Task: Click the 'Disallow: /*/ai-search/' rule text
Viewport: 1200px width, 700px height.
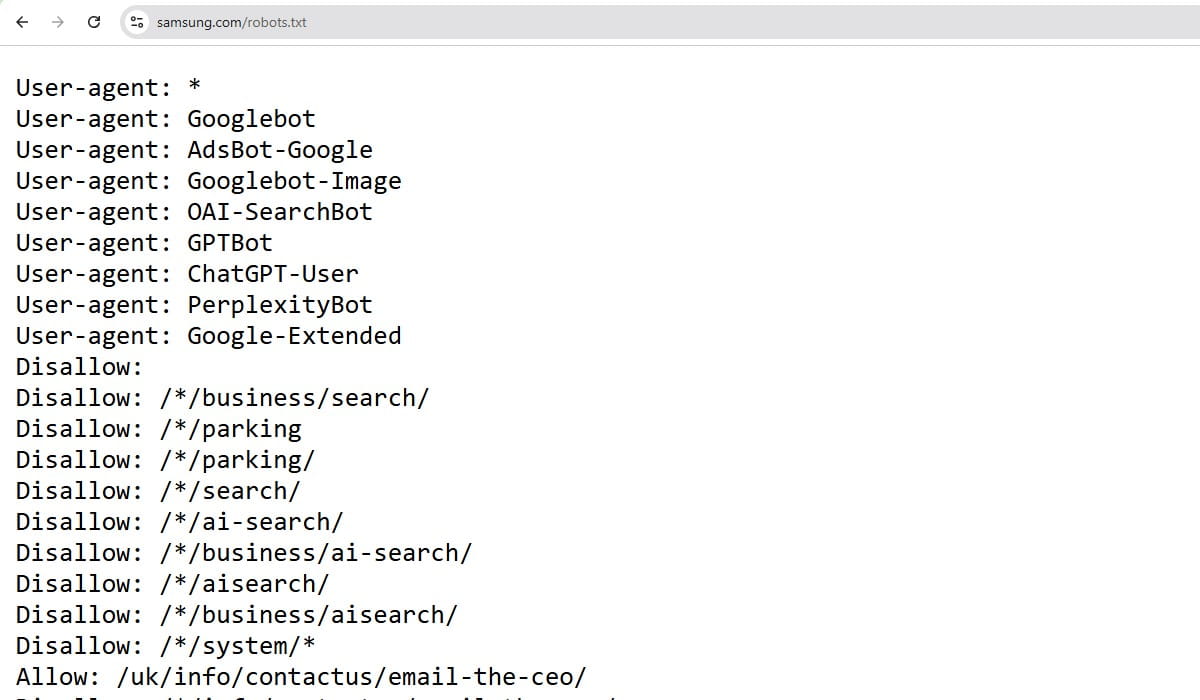Action: 180,521
